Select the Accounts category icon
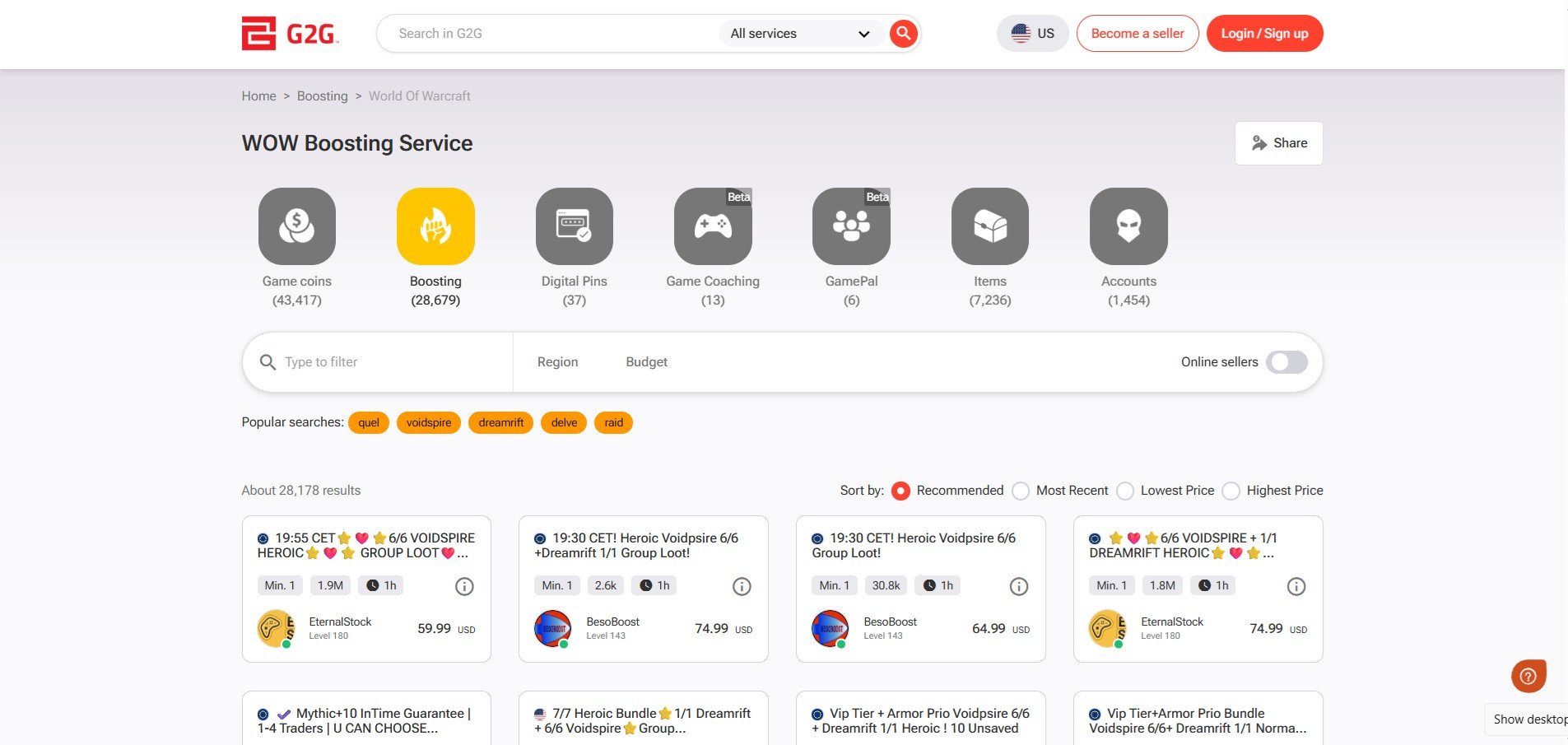1568x745 pixels. click(1128, 226)
